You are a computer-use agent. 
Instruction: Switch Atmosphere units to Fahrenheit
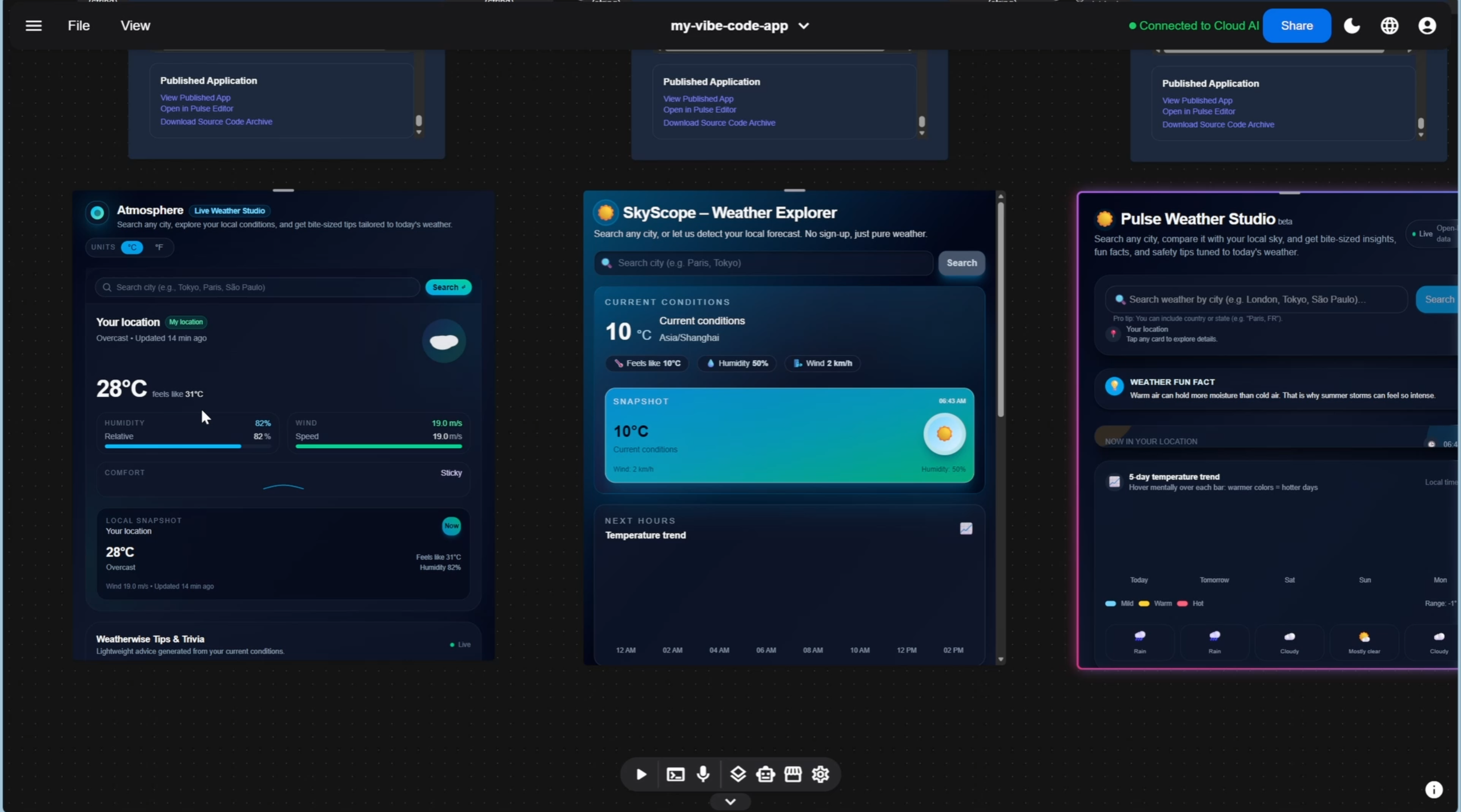point(158,247)
